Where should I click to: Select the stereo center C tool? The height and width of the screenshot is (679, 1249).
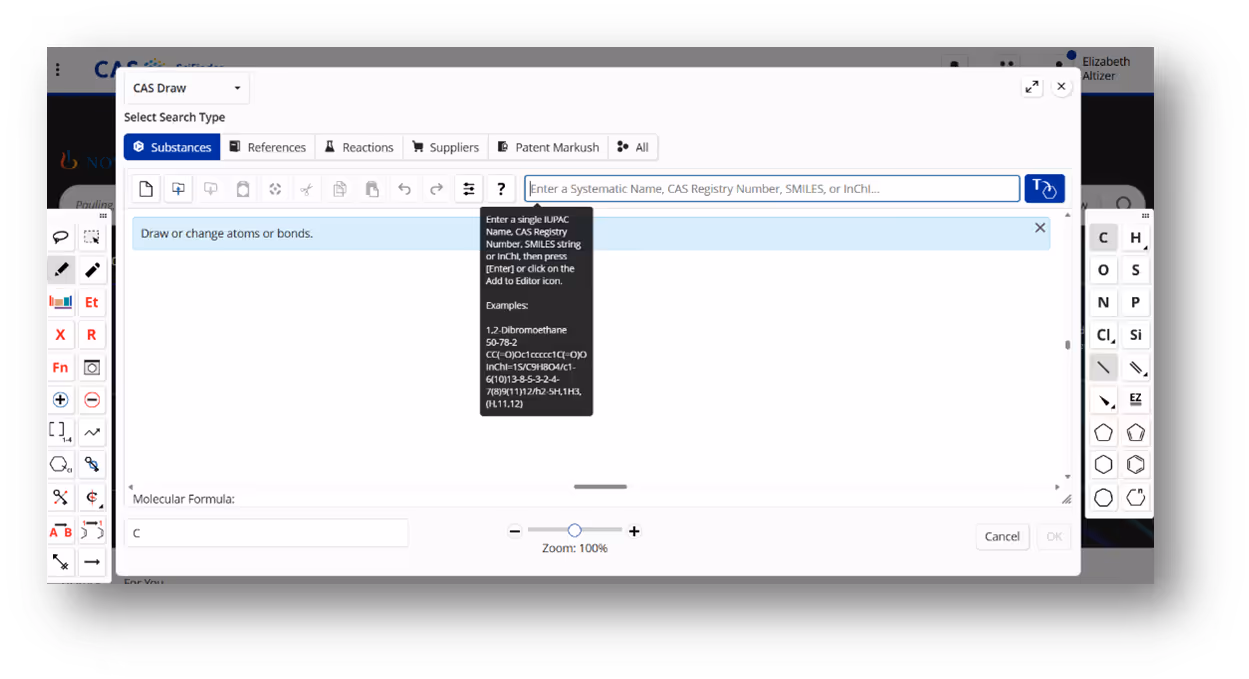click(92, 497)
